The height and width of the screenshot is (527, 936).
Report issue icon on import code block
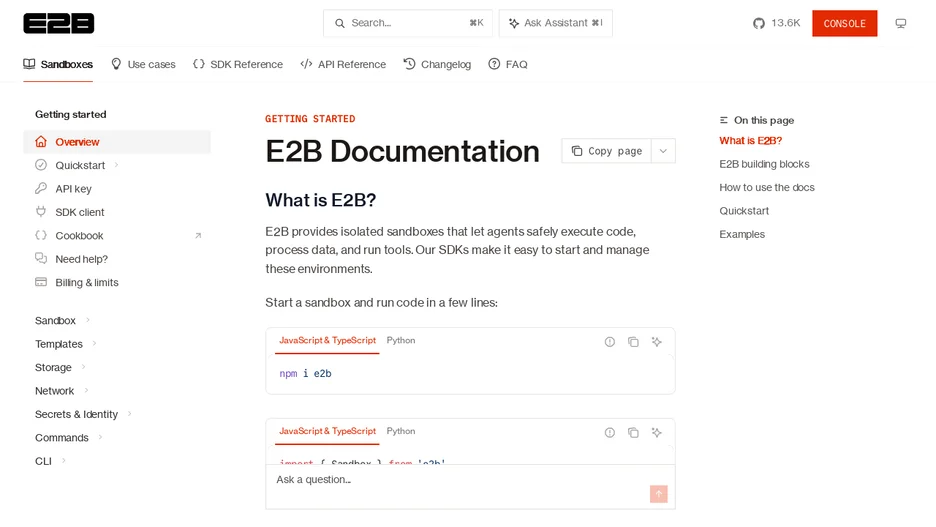(x=609, y=433)
